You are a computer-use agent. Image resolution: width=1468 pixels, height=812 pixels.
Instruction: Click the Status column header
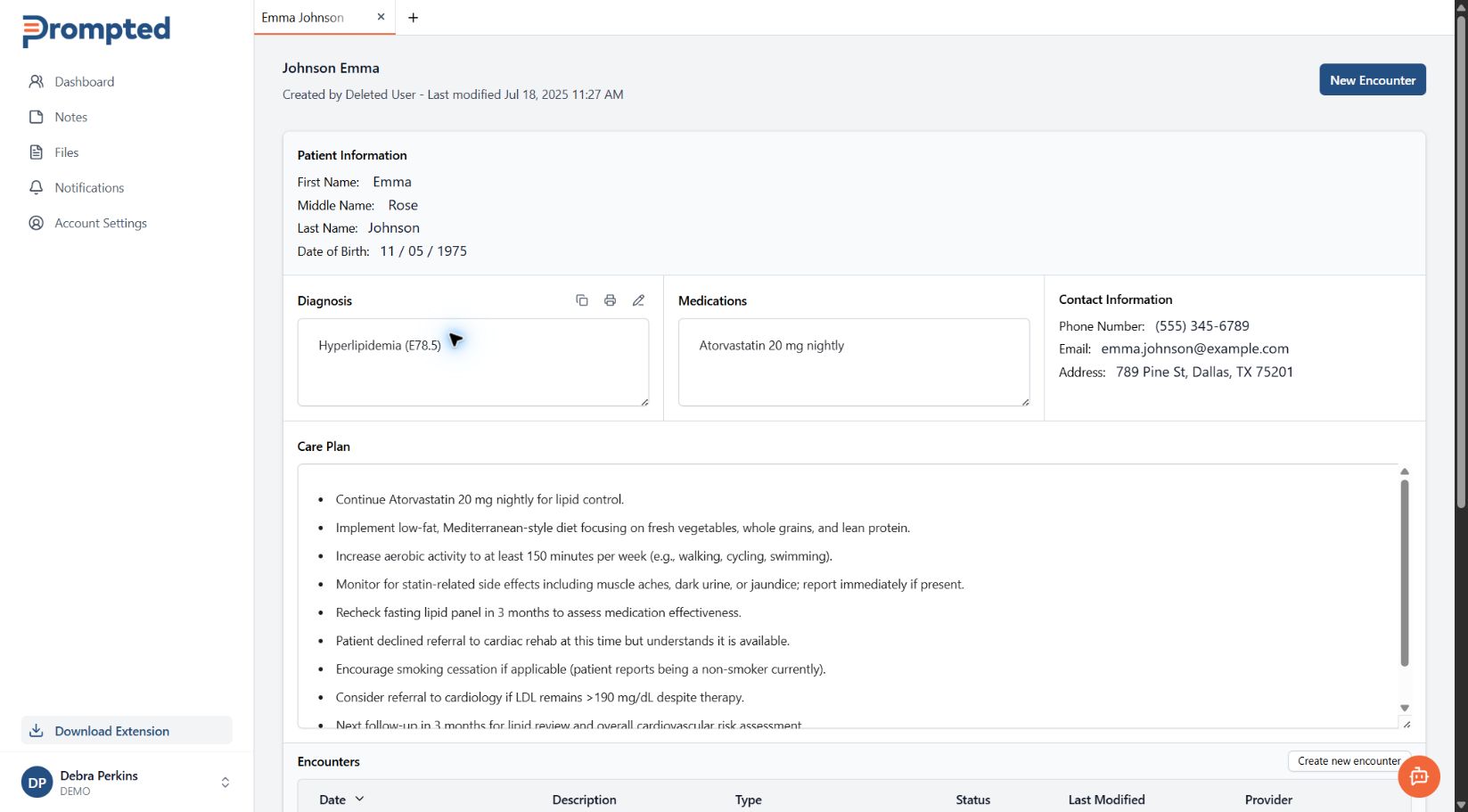click(972, 800)
